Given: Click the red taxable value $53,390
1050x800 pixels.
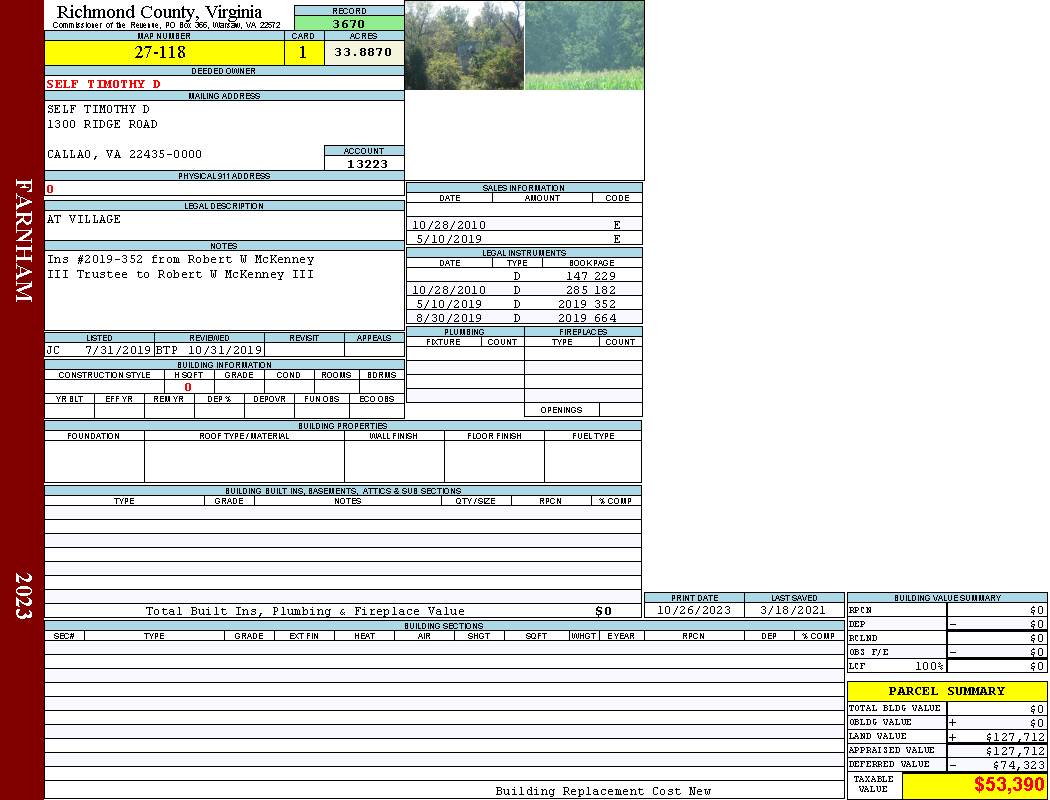Looking at the screenshot, I should coord(1008,785).
